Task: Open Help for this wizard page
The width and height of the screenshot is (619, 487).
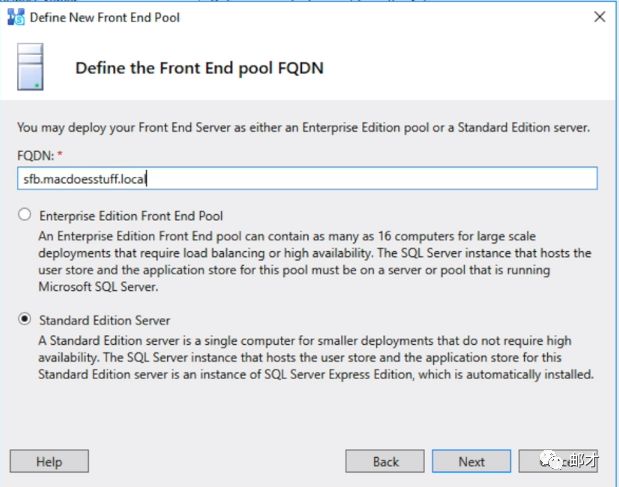Action: pyautogui.click(x=49, y=462)
